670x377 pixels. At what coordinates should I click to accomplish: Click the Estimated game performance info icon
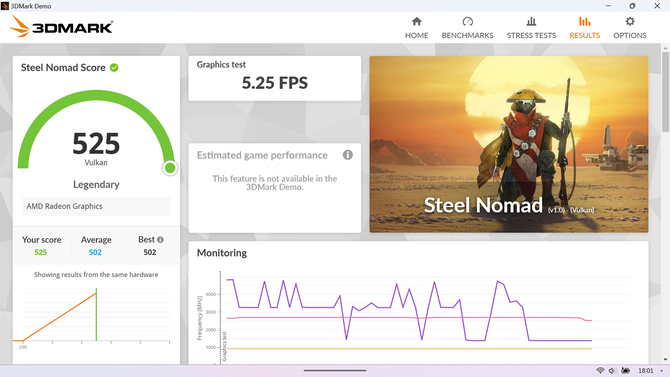coord(348,155)
